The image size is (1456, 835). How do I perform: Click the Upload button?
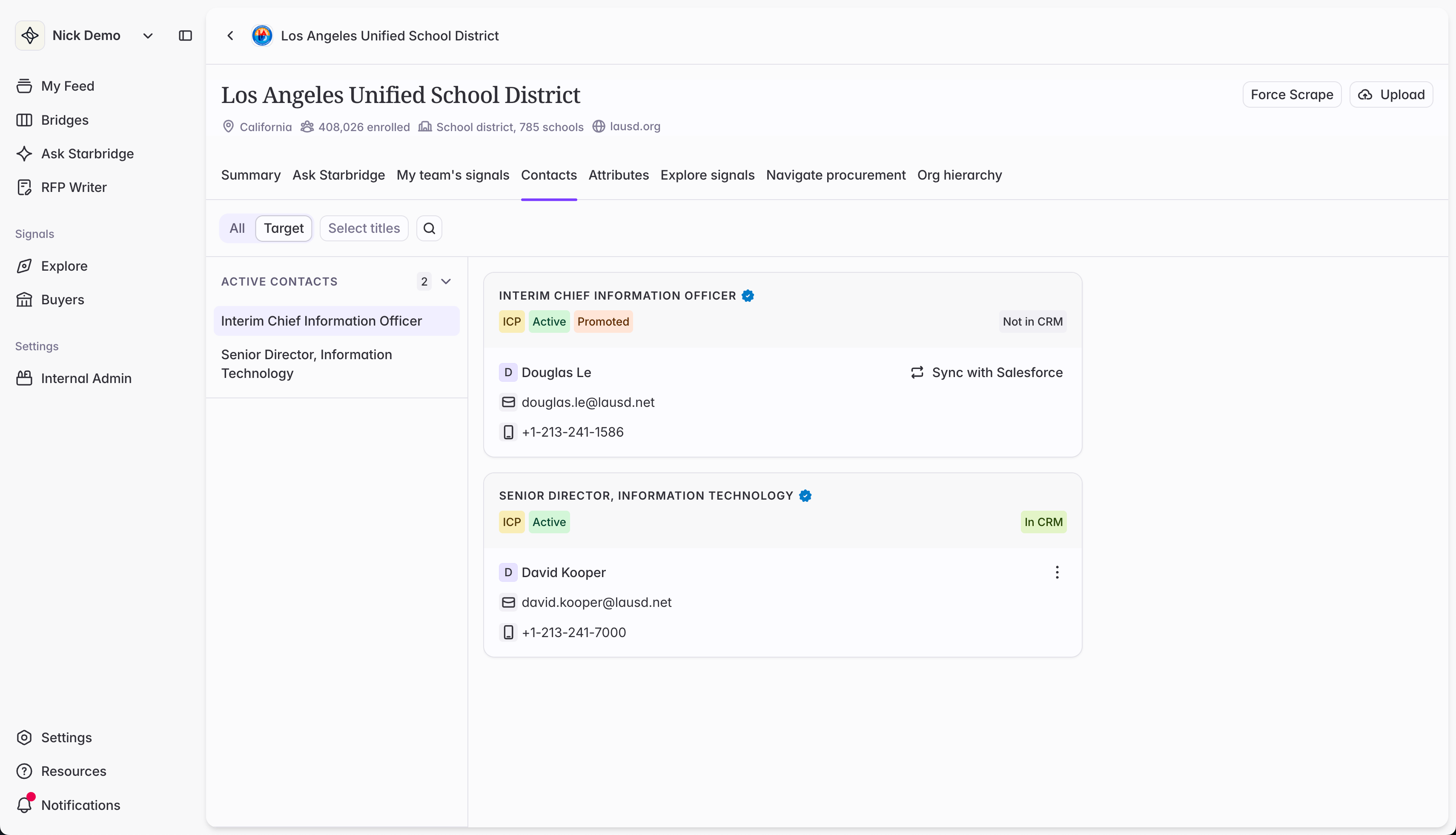[x=1391, y=94]
